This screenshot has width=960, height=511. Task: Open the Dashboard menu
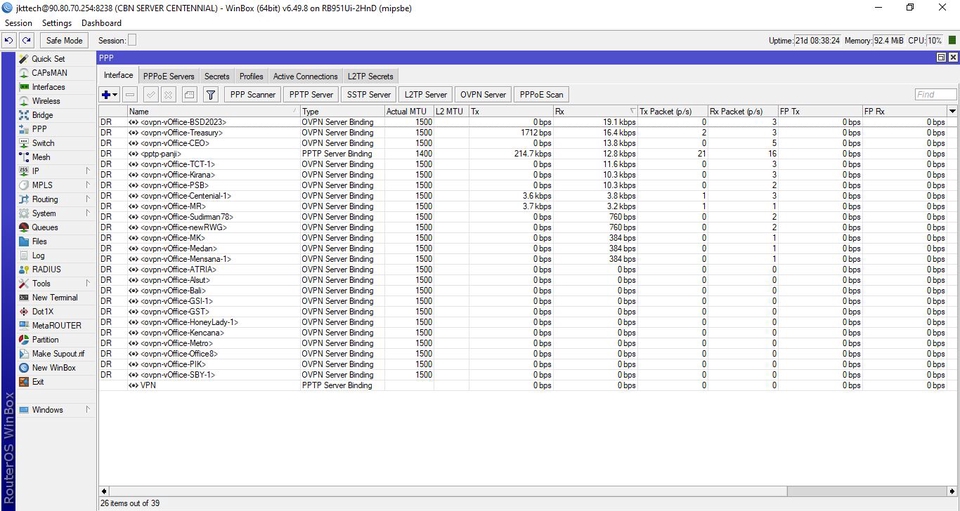[101, 23]
